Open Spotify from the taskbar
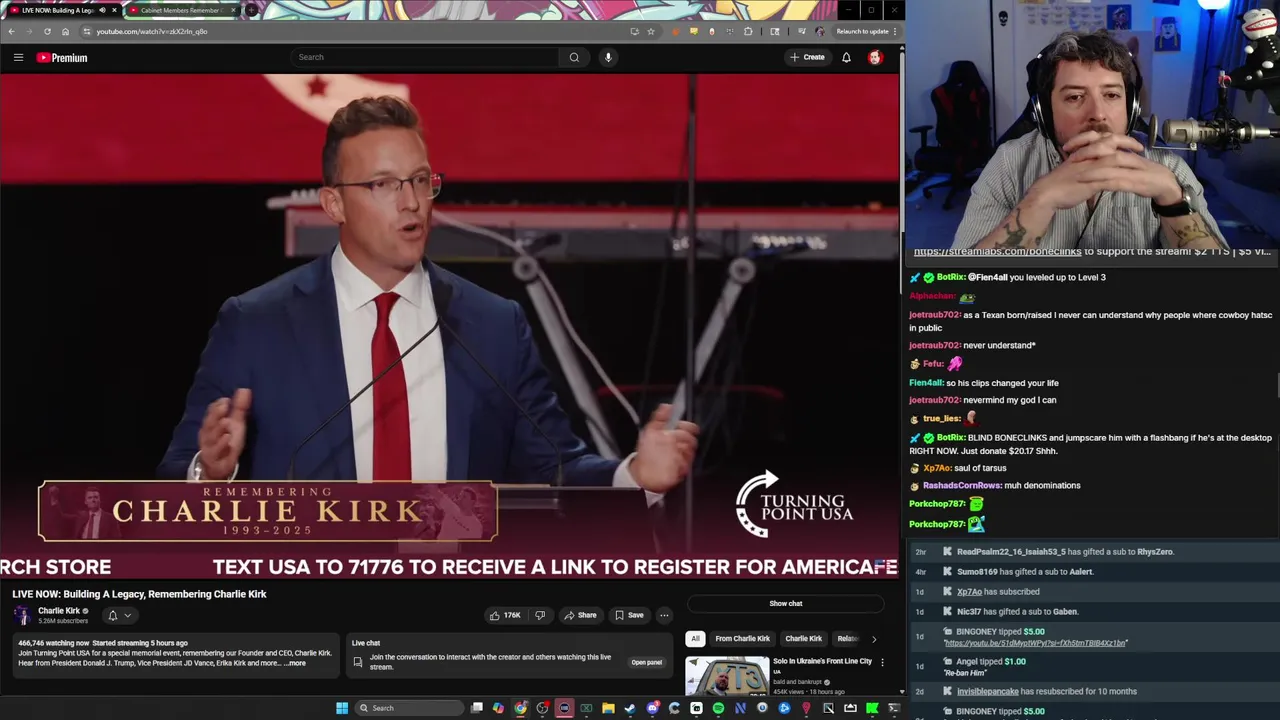 coord(718,708)
